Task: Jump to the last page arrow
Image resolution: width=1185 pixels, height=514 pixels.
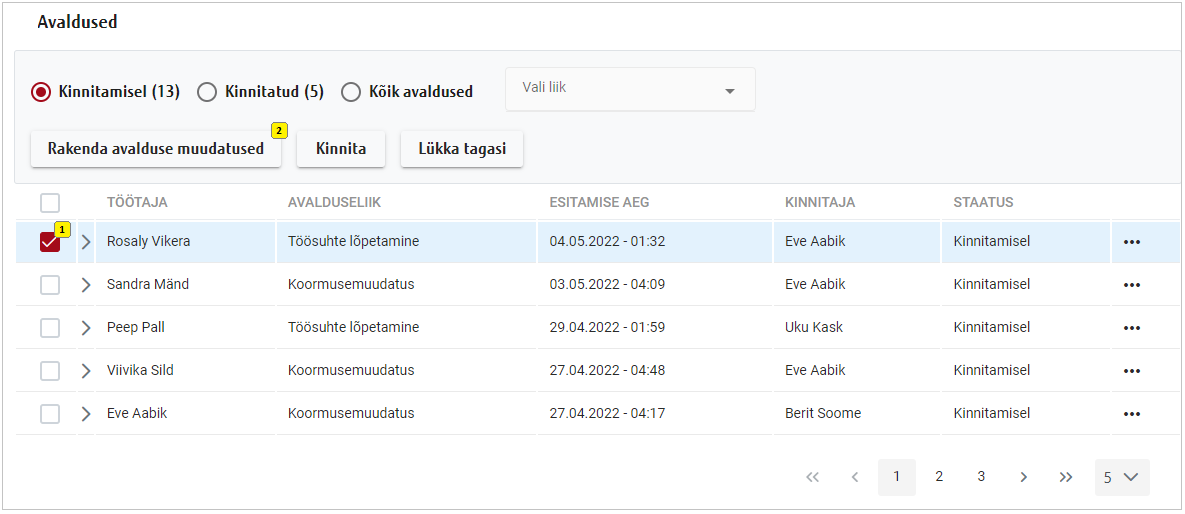Action: coord(1066,478)
